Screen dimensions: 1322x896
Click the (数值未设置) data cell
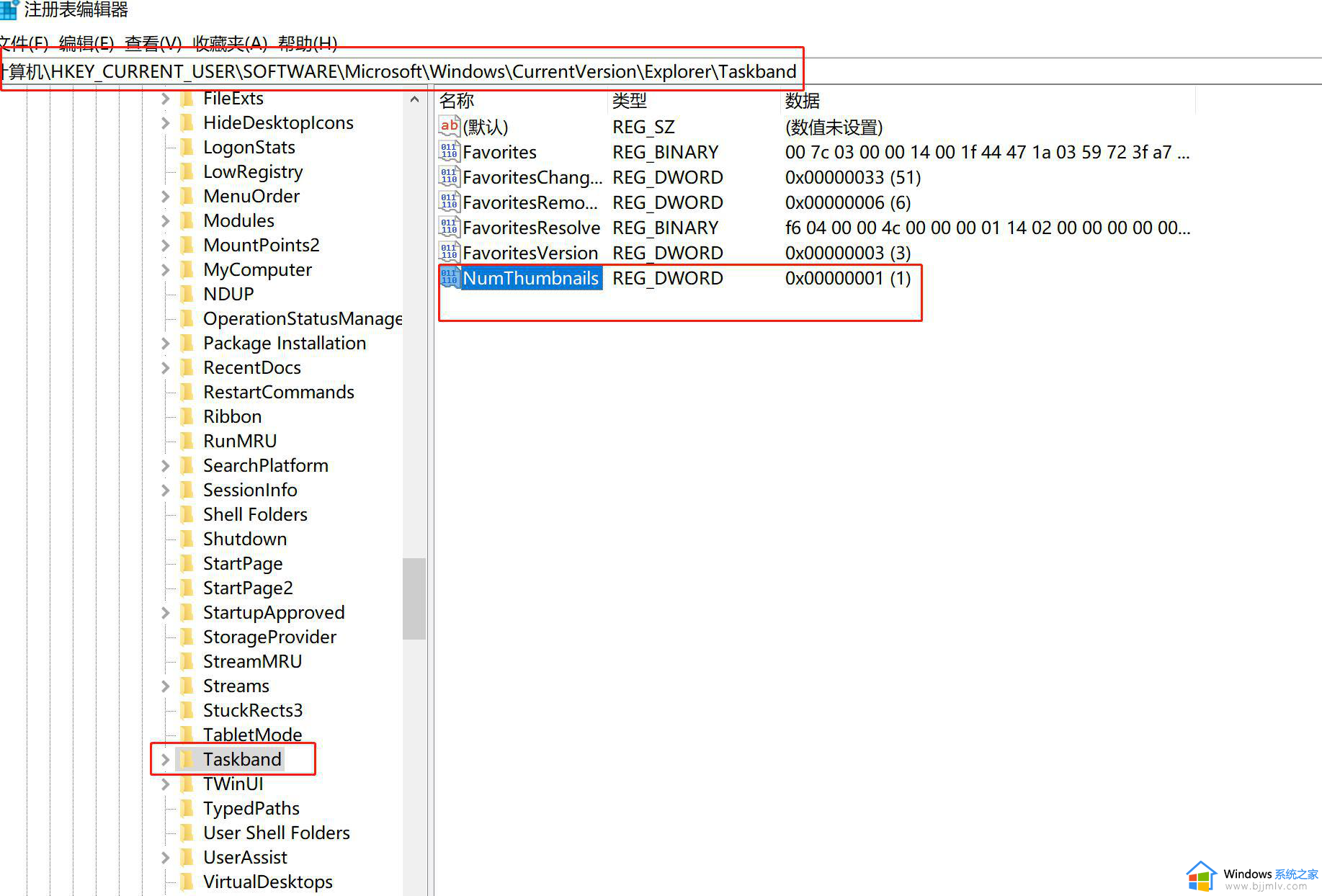tap(834, 127)
